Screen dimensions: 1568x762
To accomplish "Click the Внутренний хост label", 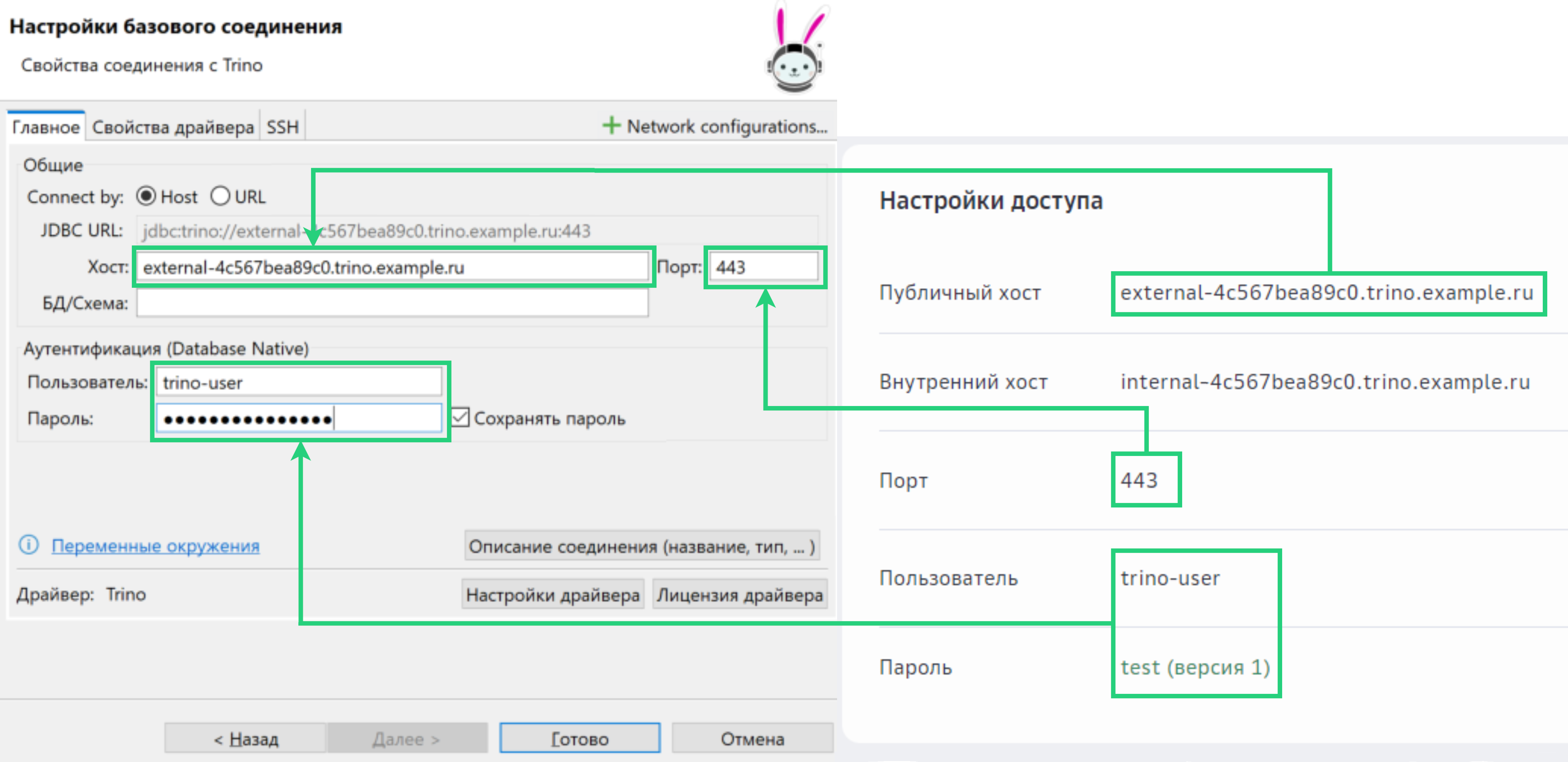I will click(x=963, y=382).
